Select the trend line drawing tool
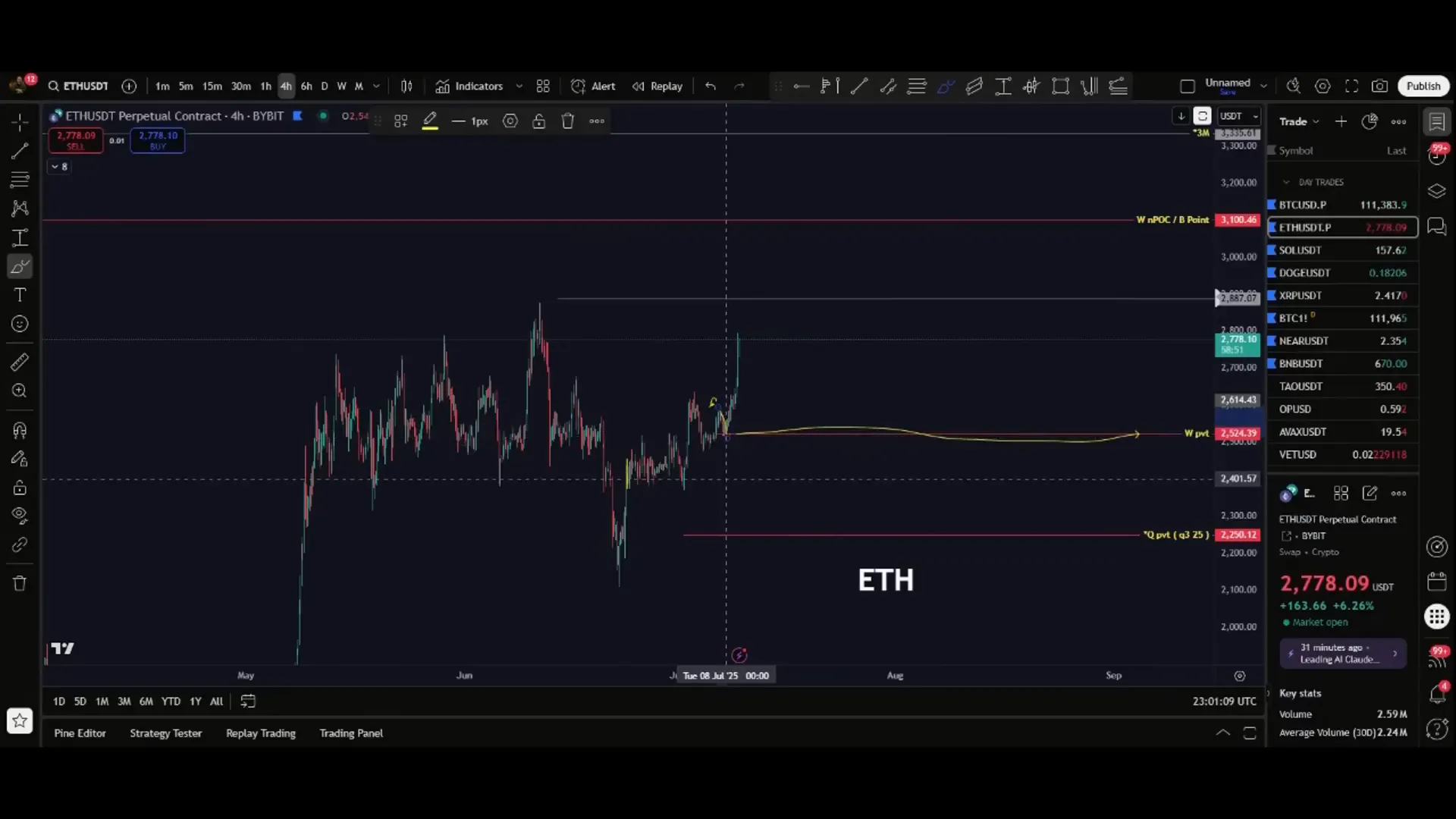 click(20, 151)
